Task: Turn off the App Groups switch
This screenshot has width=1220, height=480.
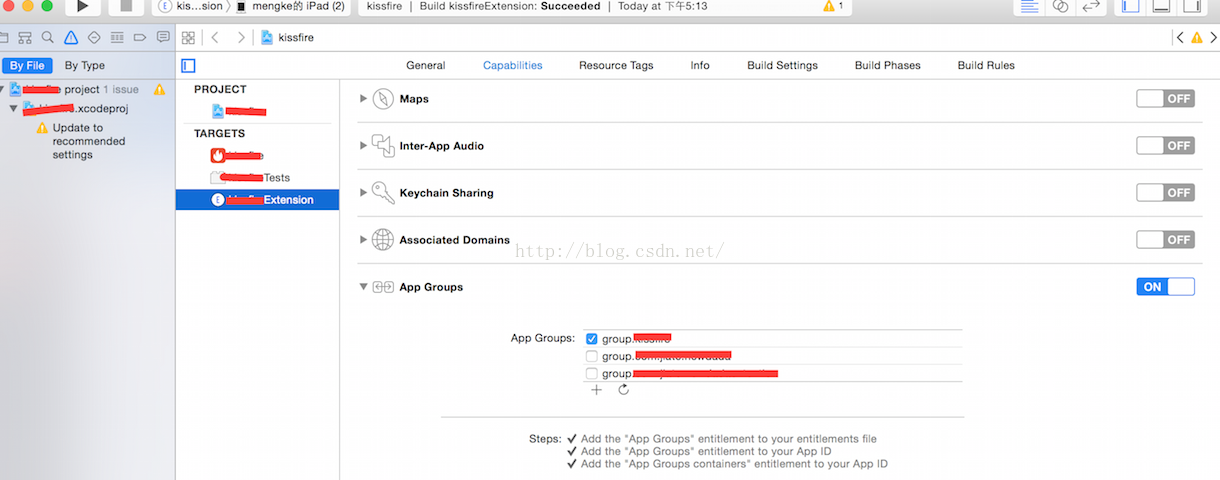Action: pyautogui.click(x=1165, y=287)
